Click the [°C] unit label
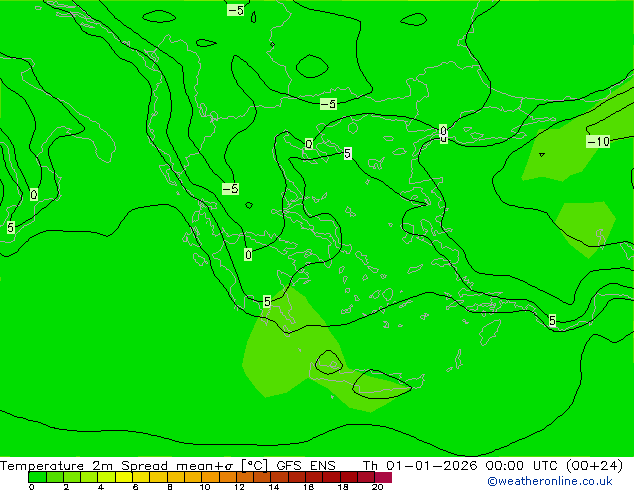 (x=255, y=466)
